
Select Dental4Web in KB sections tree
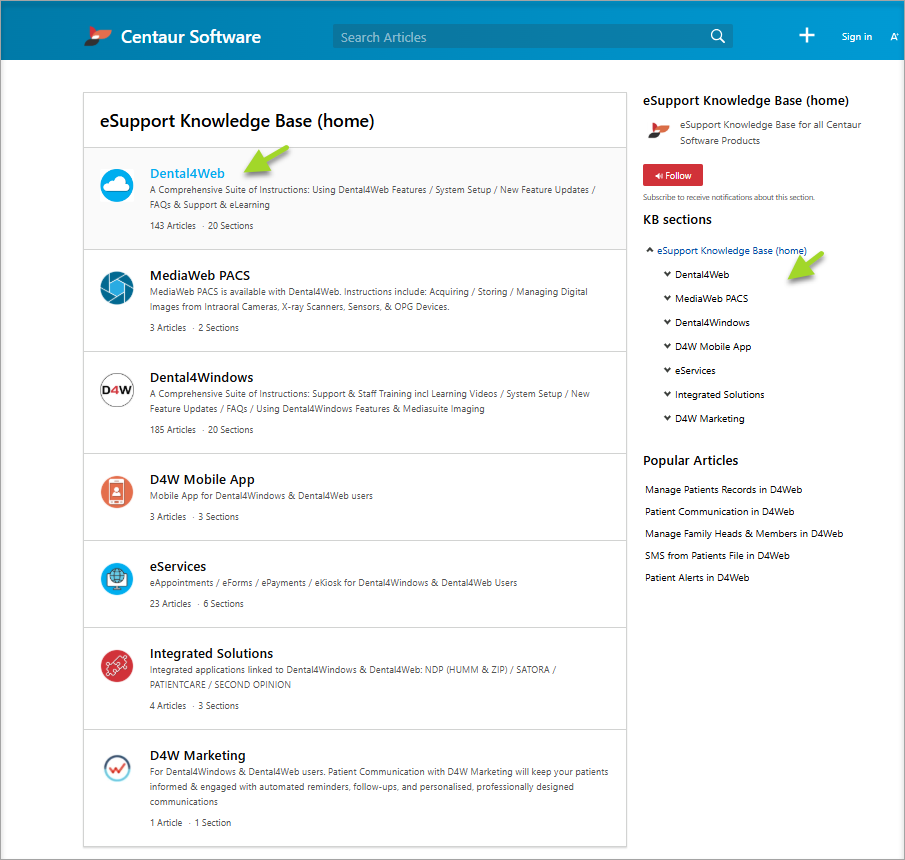[x=702, y=275]
